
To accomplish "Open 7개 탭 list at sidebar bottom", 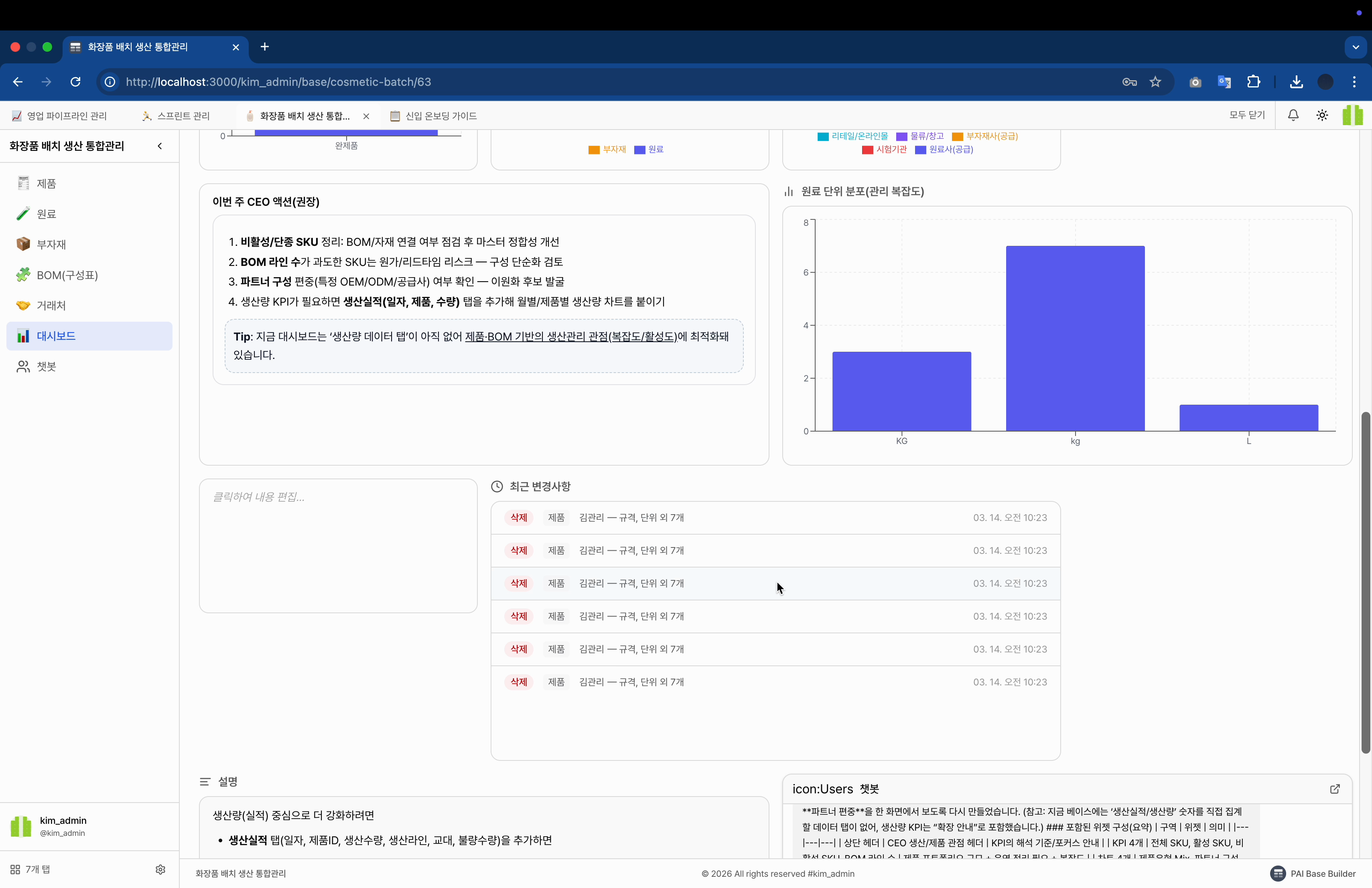I will pyautogui.click(x=30, y=870).
